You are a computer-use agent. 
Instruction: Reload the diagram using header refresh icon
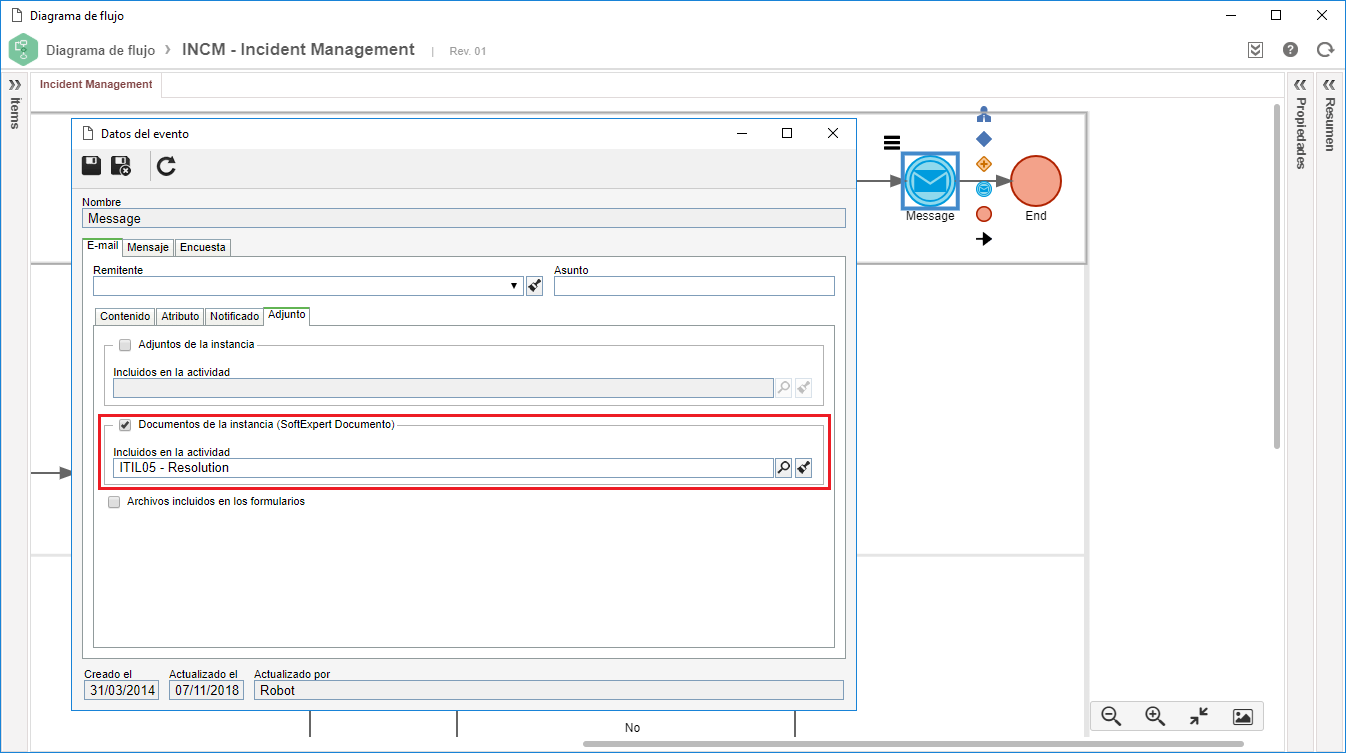click(x=1325, y=49)
